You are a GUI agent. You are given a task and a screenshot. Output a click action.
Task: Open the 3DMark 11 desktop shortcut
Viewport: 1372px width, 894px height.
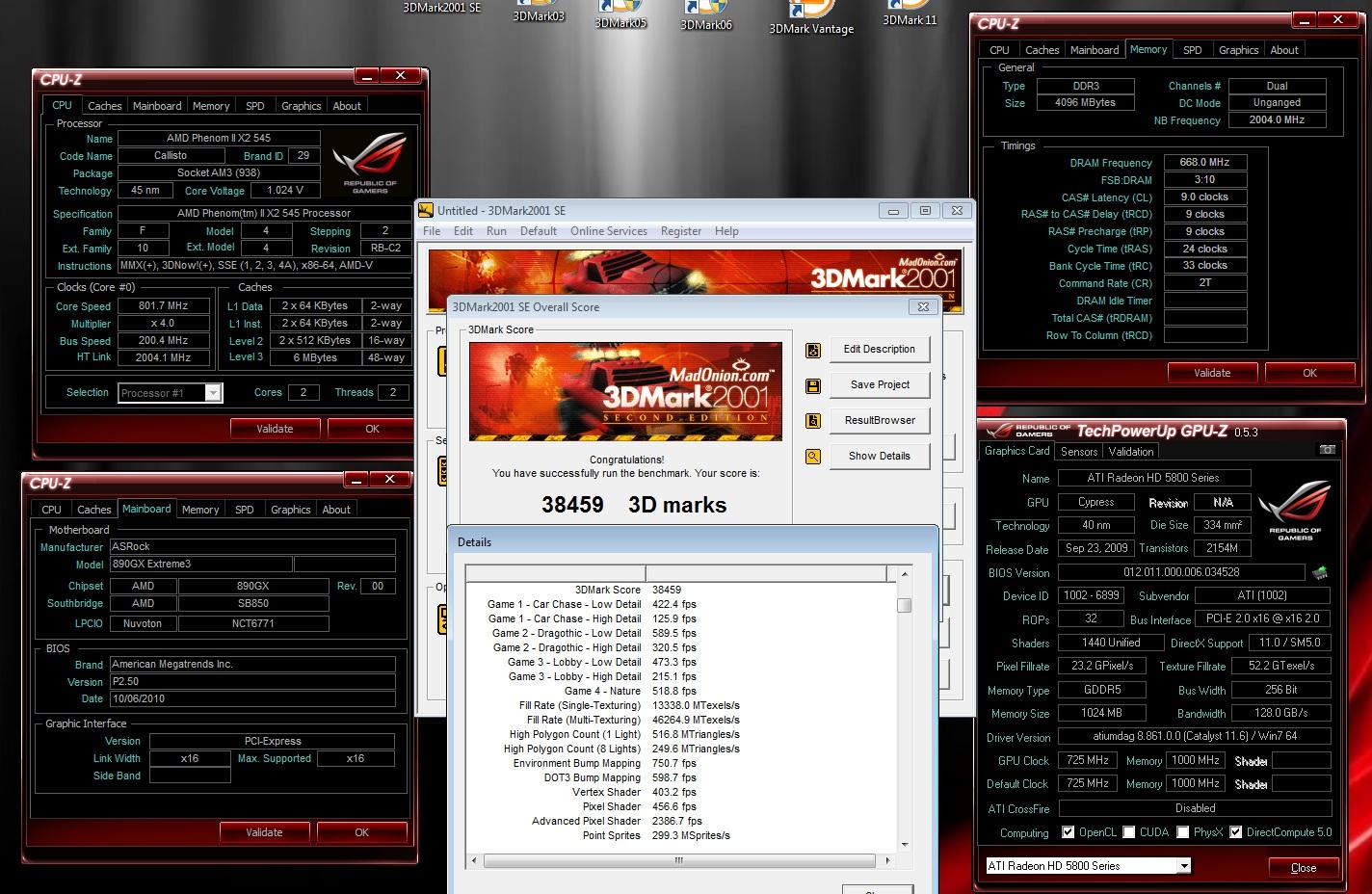(910, 13)
